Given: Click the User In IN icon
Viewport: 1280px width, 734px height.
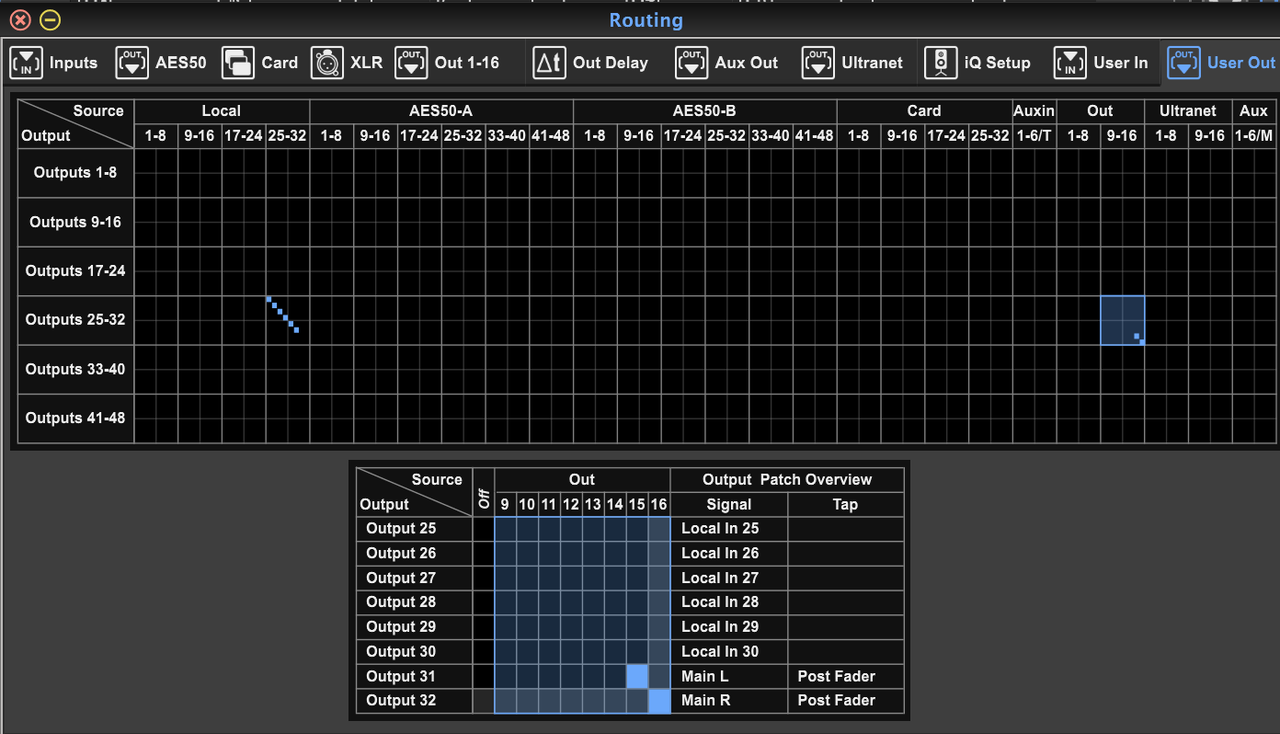Looking at the screenshot, I should pos(1070,63).
